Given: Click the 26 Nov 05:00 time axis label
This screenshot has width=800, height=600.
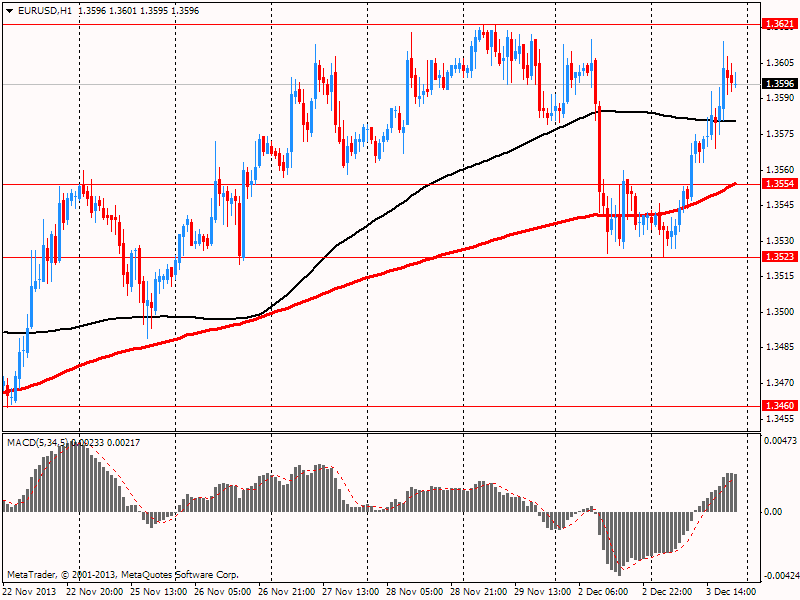Looking at the screenshot, I should pos(222,591).
